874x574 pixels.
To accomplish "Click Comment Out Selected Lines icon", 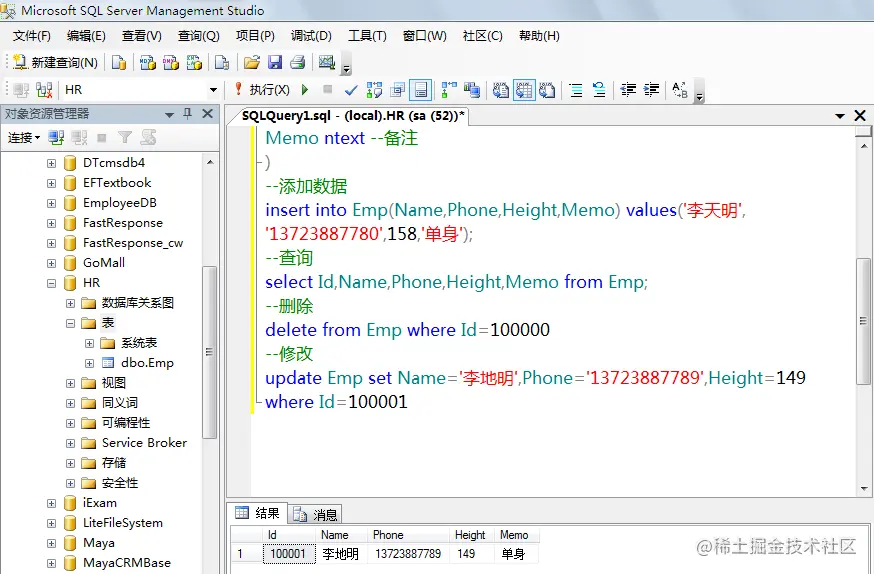I will (x=576, y=90).
